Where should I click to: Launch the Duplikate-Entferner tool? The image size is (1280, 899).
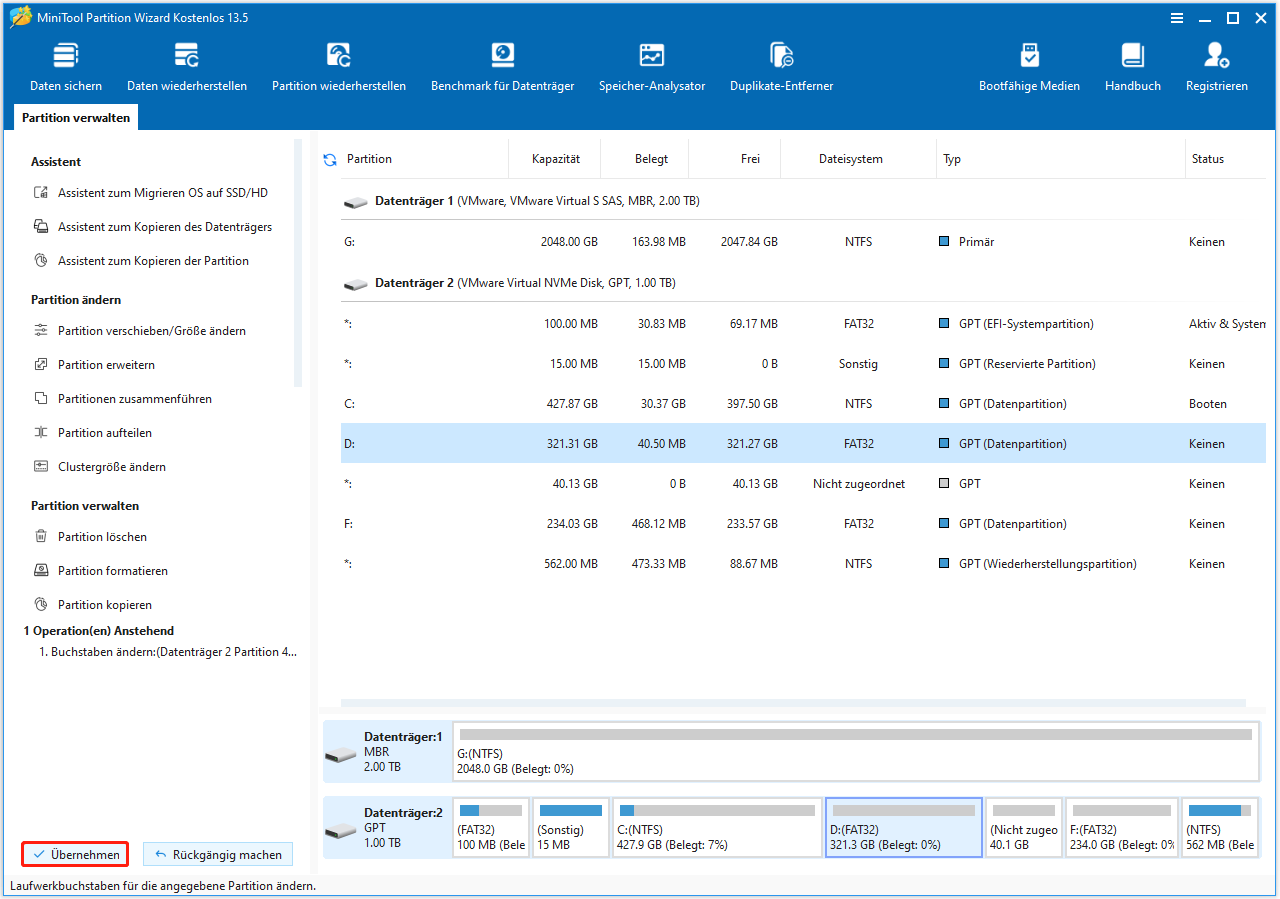[781, 67]
